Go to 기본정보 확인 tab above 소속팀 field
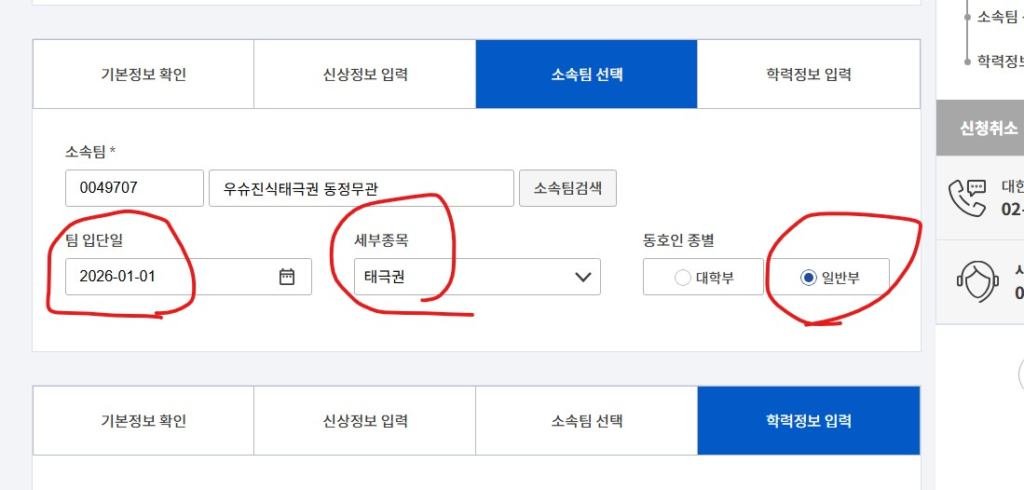This screenshot has width=1024, height=490. pyautogui.click(x=143, y=74)
